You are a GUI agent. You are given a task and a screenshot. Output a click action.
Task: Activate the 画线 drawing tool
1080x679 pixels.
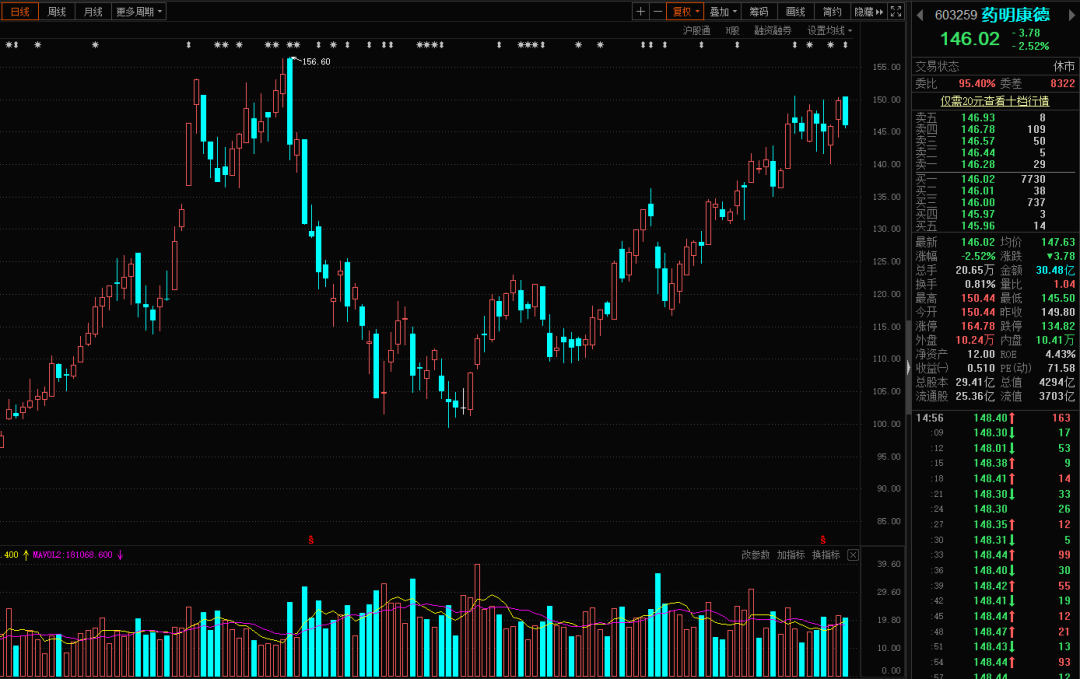(x=796, y=12)
